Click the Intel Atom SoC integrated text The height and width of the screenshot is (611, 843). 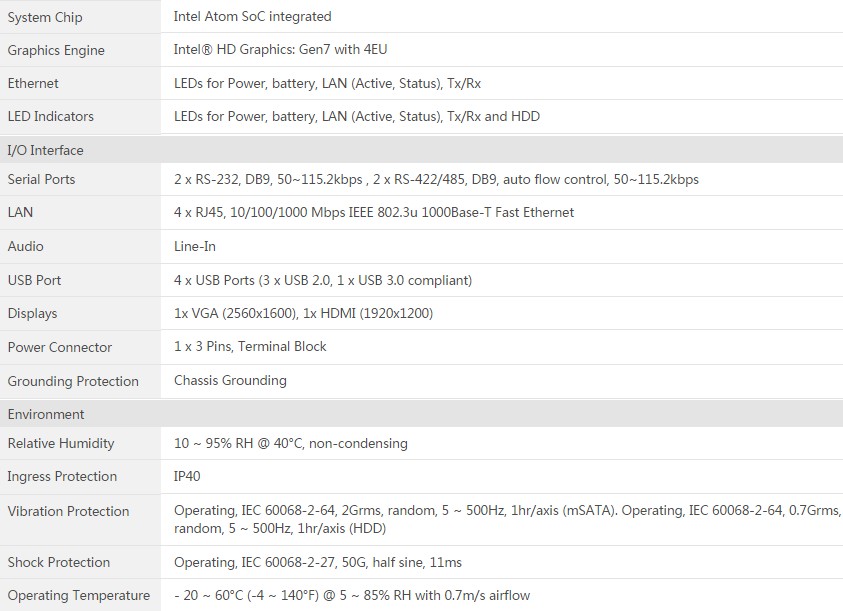pos(252,17)
